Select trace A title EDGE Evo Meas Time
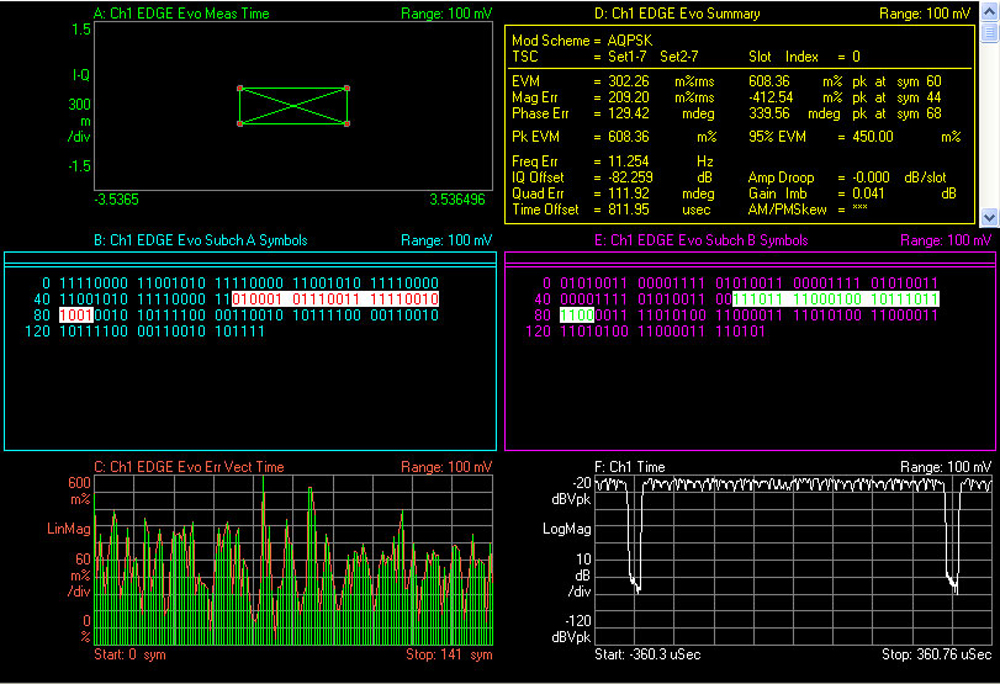Image resolution: width=1000 pixels, height=684 pixels. point(181,14)
